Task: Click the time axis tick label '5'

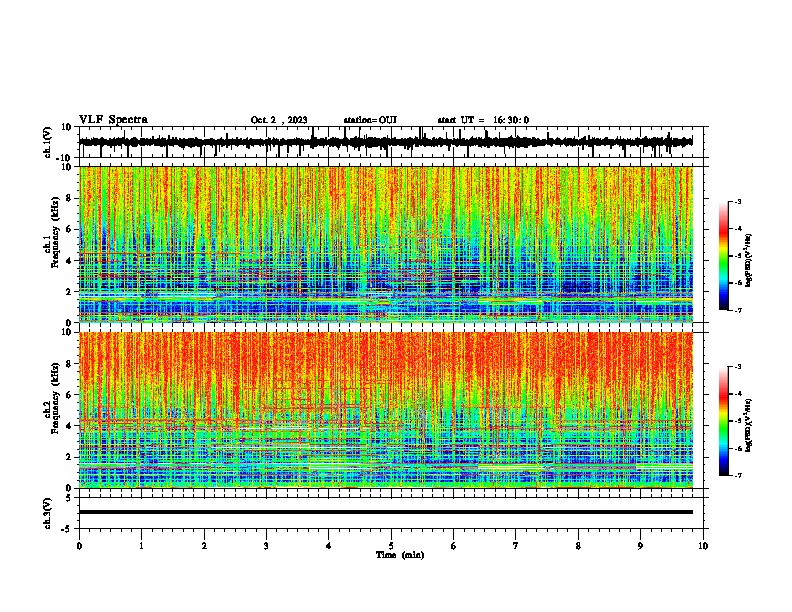Action: point(391,546)
